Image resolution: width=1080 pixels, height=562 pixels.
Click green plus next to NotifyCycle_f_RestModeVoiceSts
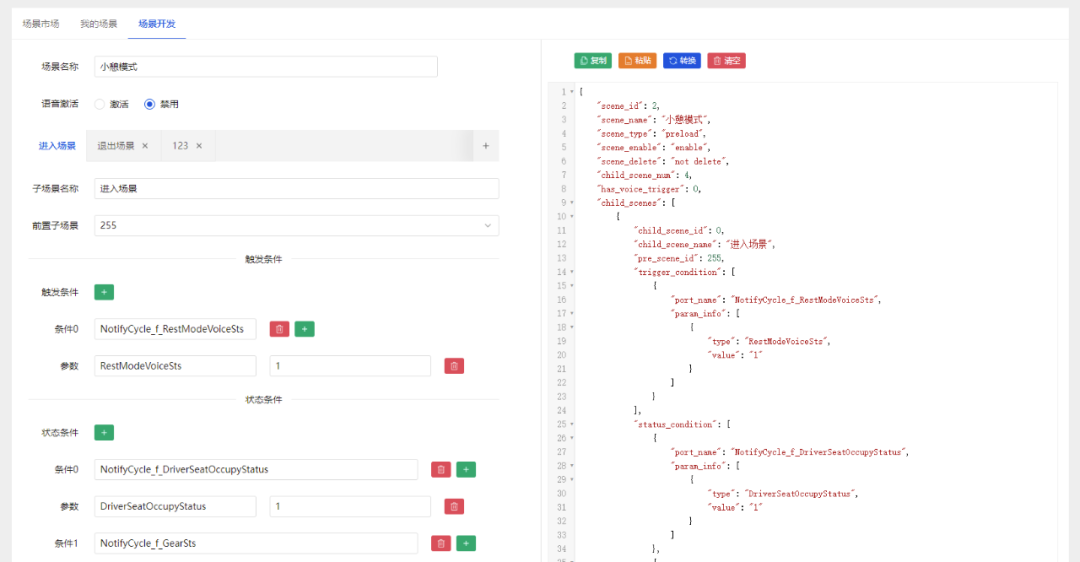click(x=305, y=329)
